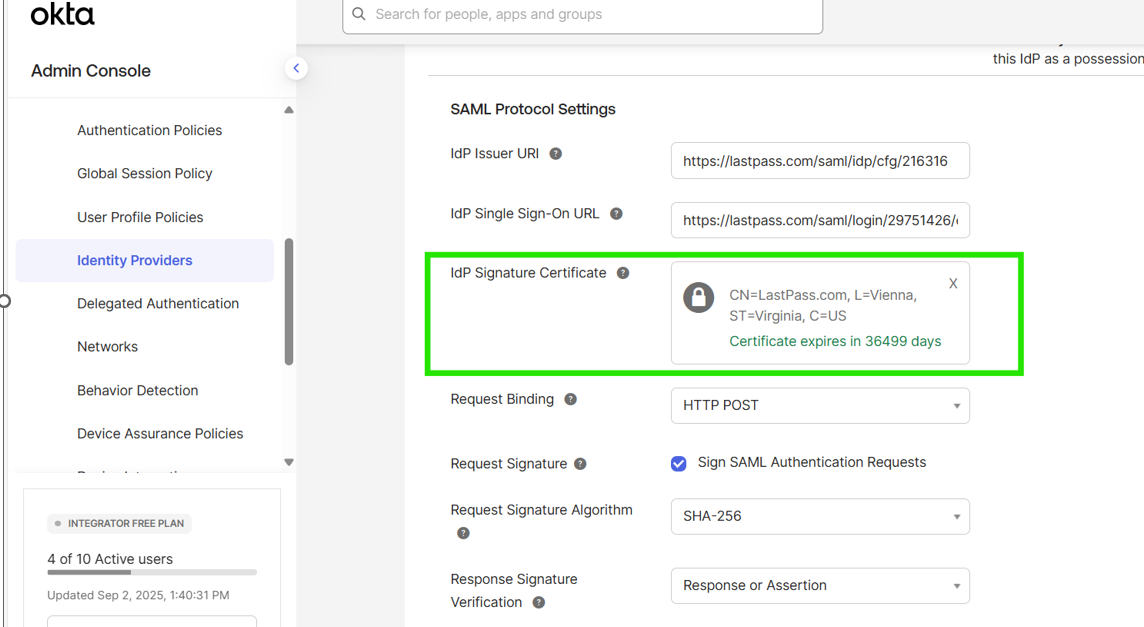Screen dimensions: 1144x627
Task: Uncheck Sign SAML Authentication Requests checkbox
Action: coord(679,463)
